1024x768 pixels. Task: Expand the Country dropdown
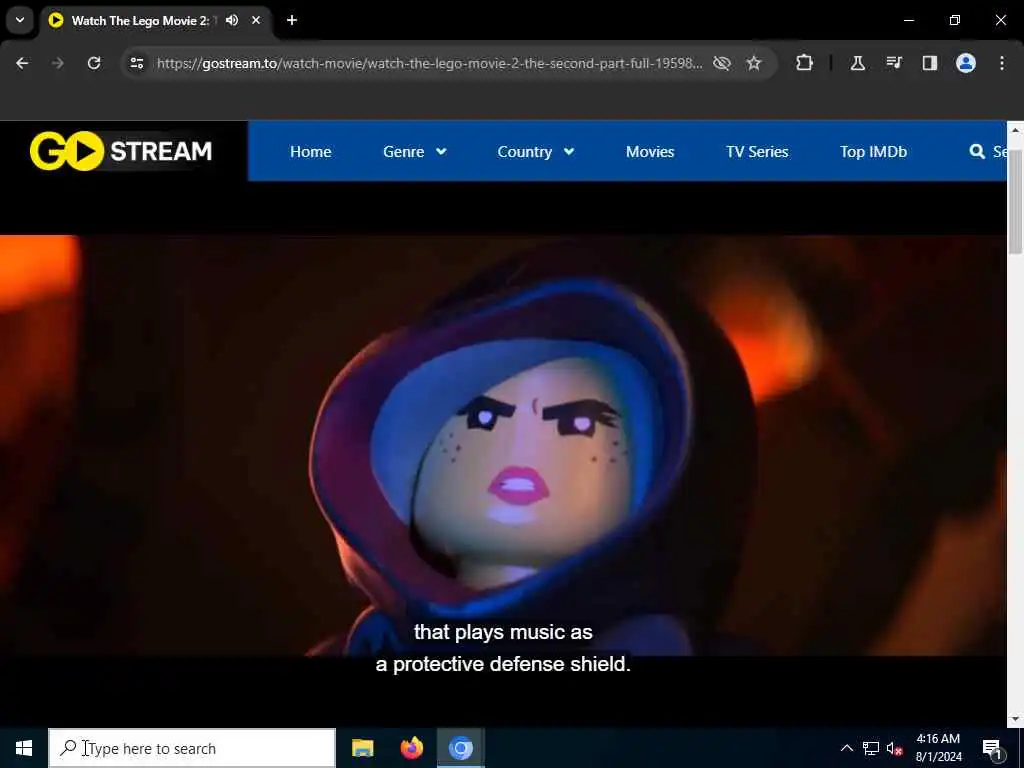click(x=536, y=152)
